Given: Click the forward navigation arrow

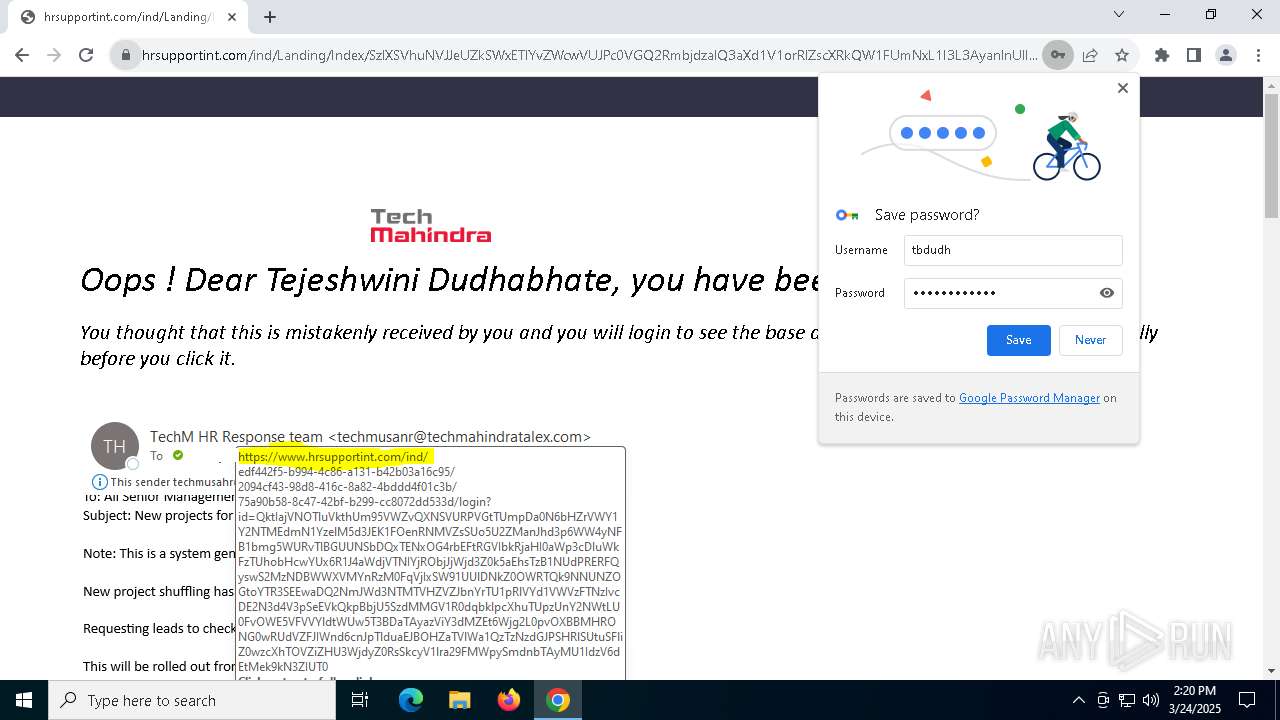Looking at the screenshot, I should point(54,55).
